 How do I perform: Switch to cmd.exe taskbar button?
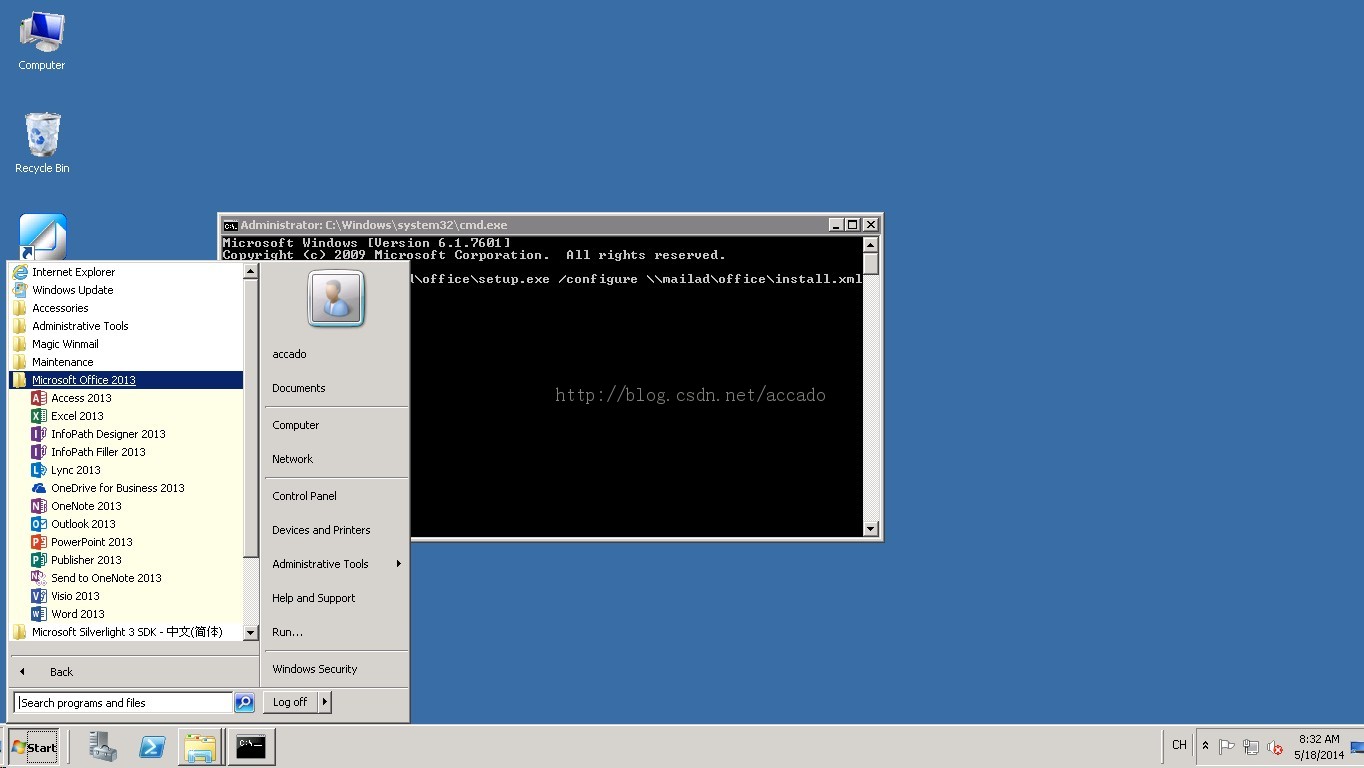pyautogui.click(x=251, y=746)
